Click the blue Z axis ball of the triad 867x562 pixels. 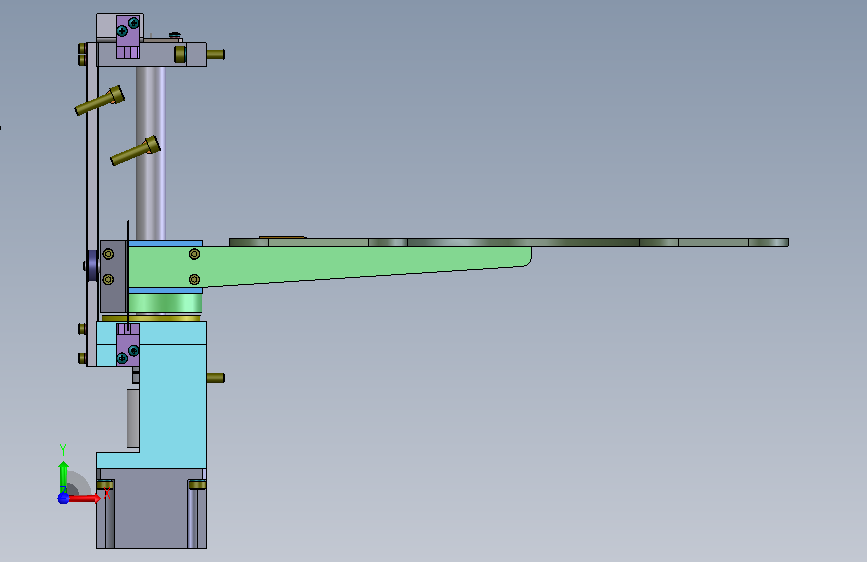[63, 498]
